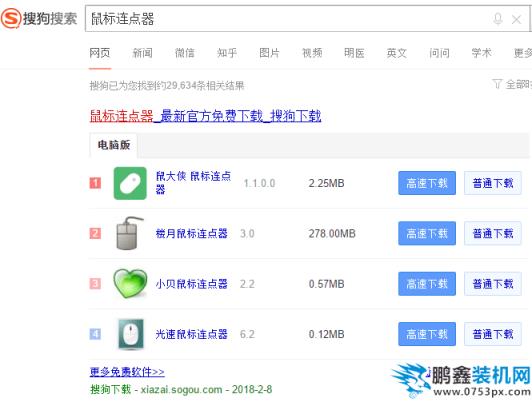The image size is (532, 402).
Task: Click the green 鼠大侠 mouse app icon
Action: [x=130, y=183]
